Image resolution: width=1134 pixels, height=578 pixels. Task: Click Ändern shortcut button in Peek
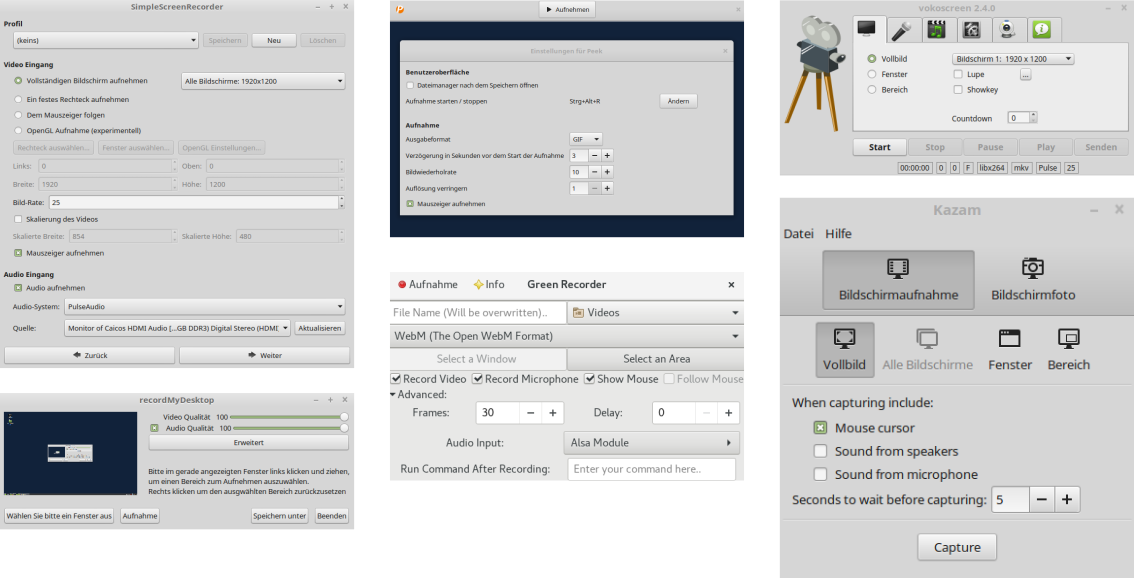(x=678, y=101)
